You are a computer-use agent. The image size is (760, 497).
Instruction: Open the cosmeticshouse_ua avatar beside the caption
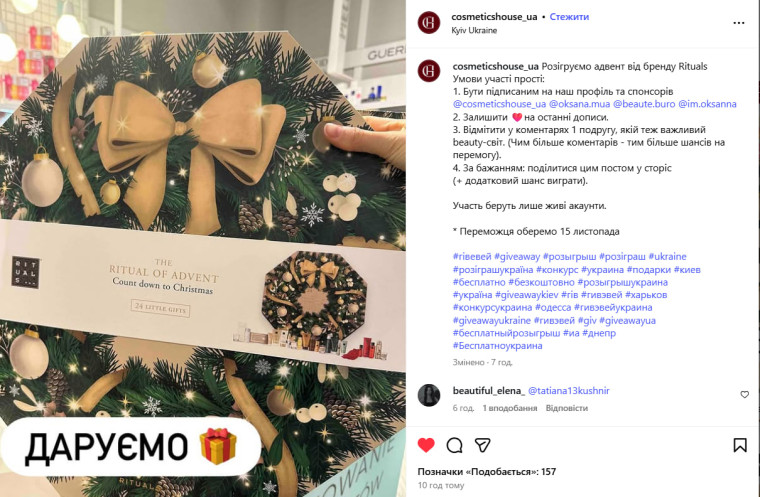tap(429, 71)
